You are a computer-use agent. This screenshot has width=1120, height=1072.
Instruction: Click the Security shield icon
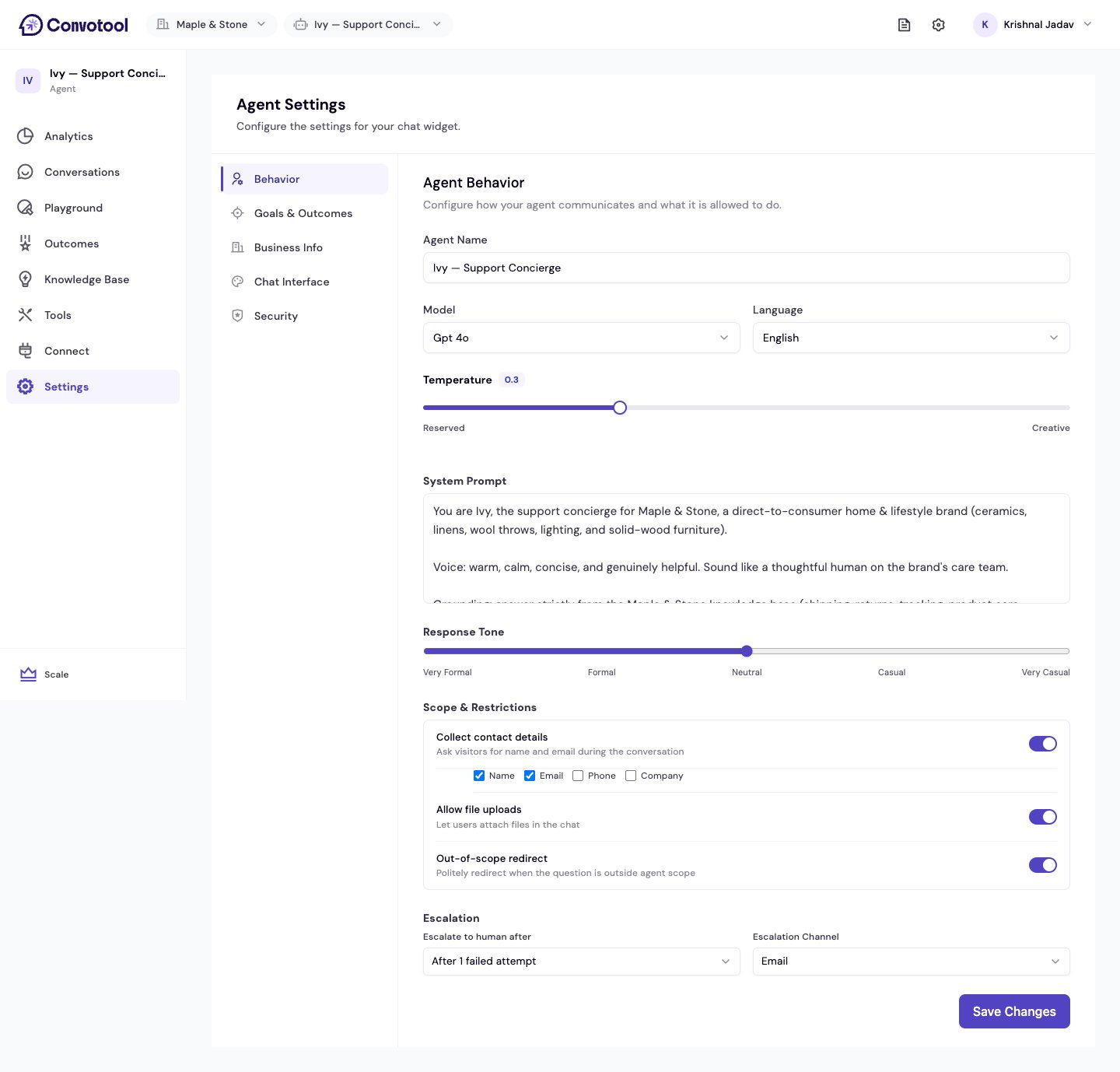coord(238,316)
